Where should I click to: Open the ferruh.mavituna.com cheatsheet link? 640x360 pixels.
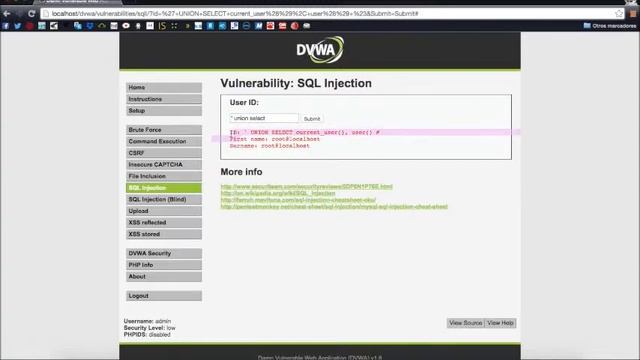(x=298, y=200)
